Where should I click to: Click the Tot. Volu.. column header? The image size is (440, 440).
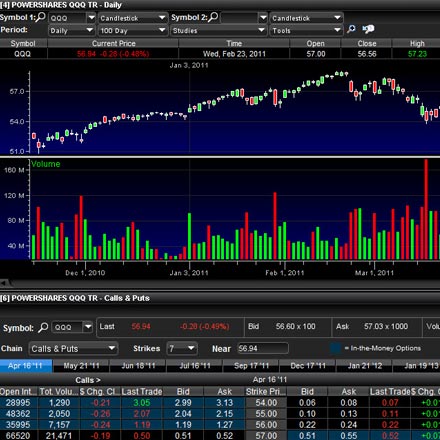click(x=59, y=391)
